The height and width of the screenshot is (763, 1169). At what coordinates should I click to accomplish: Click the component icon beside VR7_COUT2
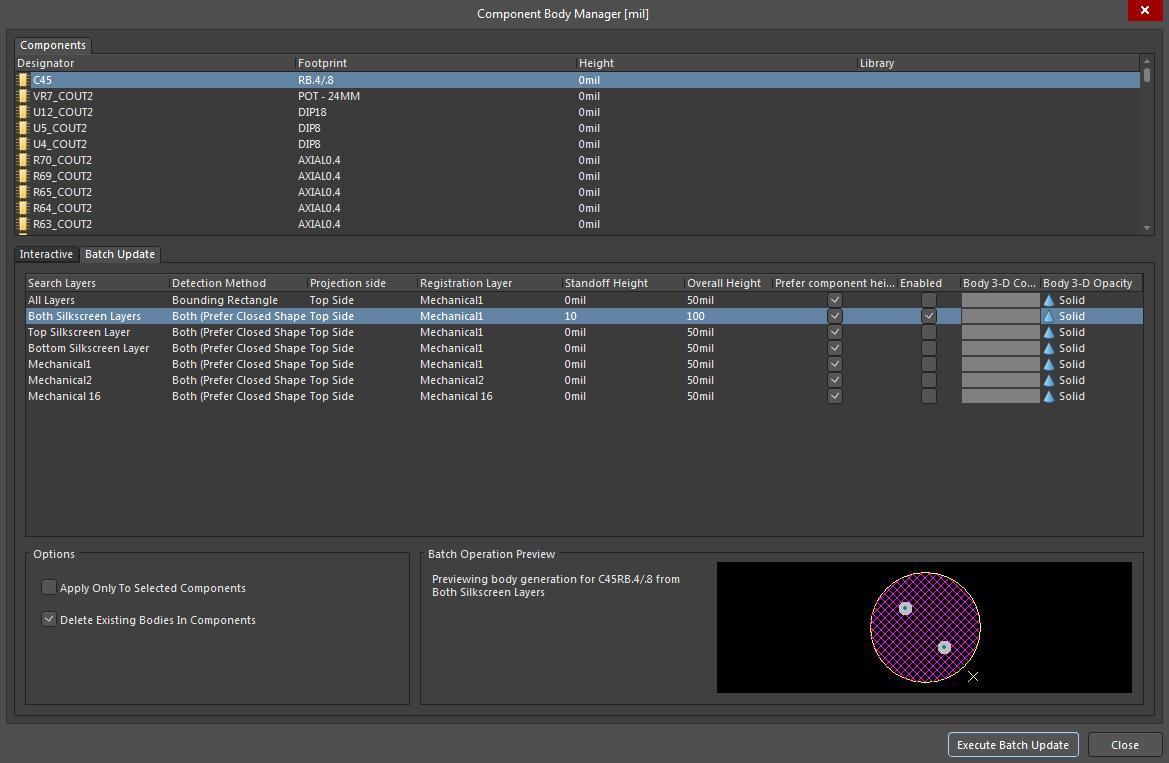[x=23, y=96]
